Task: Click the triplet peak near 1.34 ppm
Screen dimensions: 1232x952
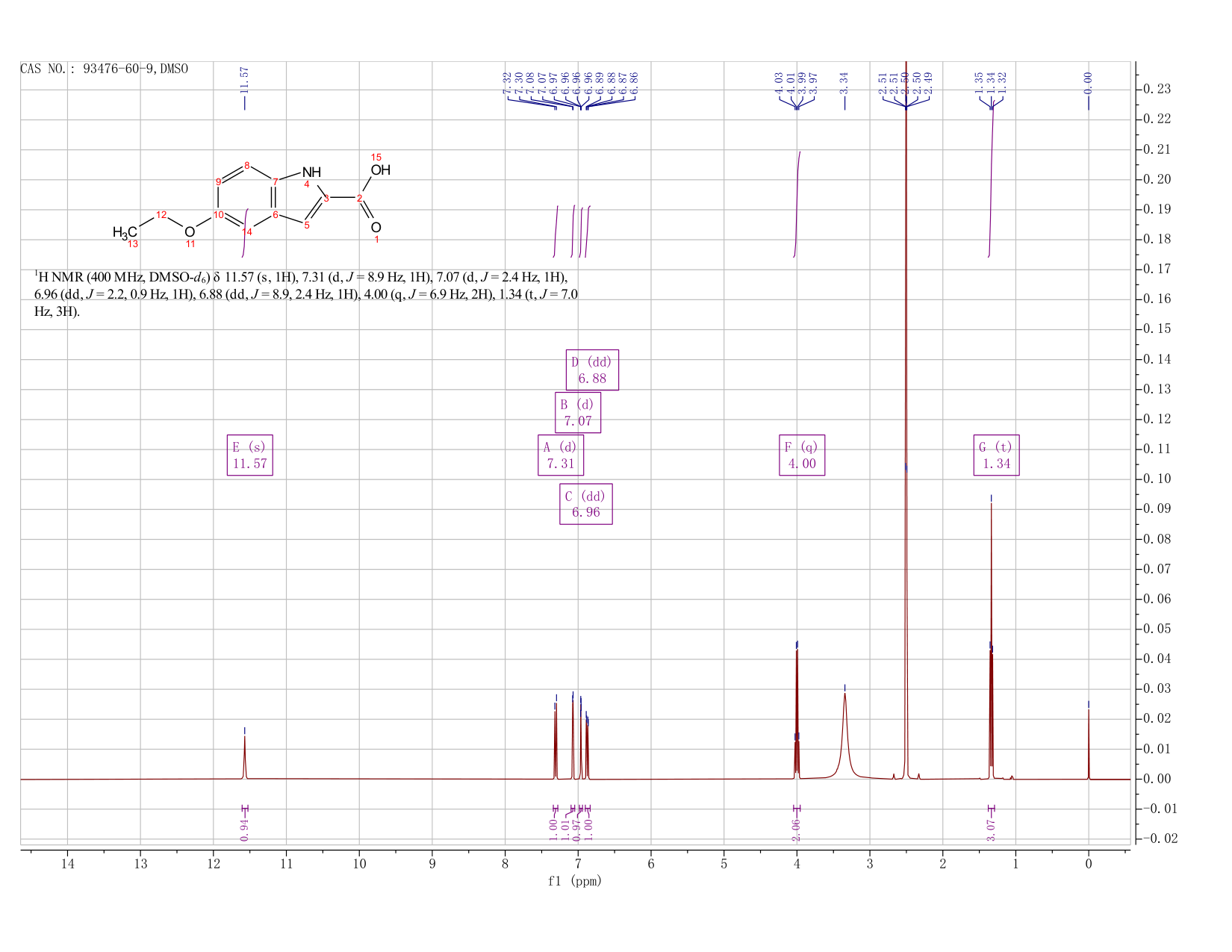Action: pyautogui.click(x=991, y=642)
